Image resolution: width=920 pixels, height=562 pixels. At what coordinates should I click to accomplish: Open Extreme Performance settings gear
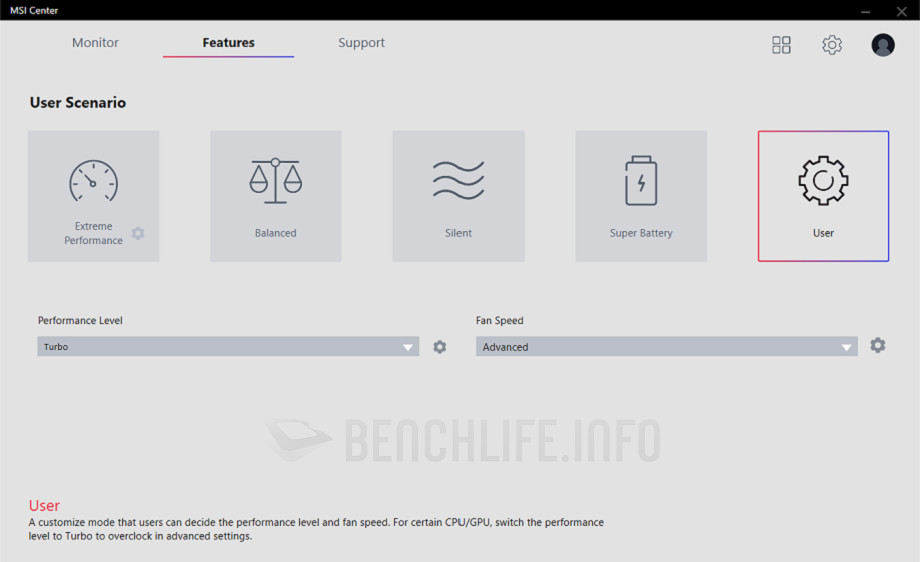click(x=138, y=233)
